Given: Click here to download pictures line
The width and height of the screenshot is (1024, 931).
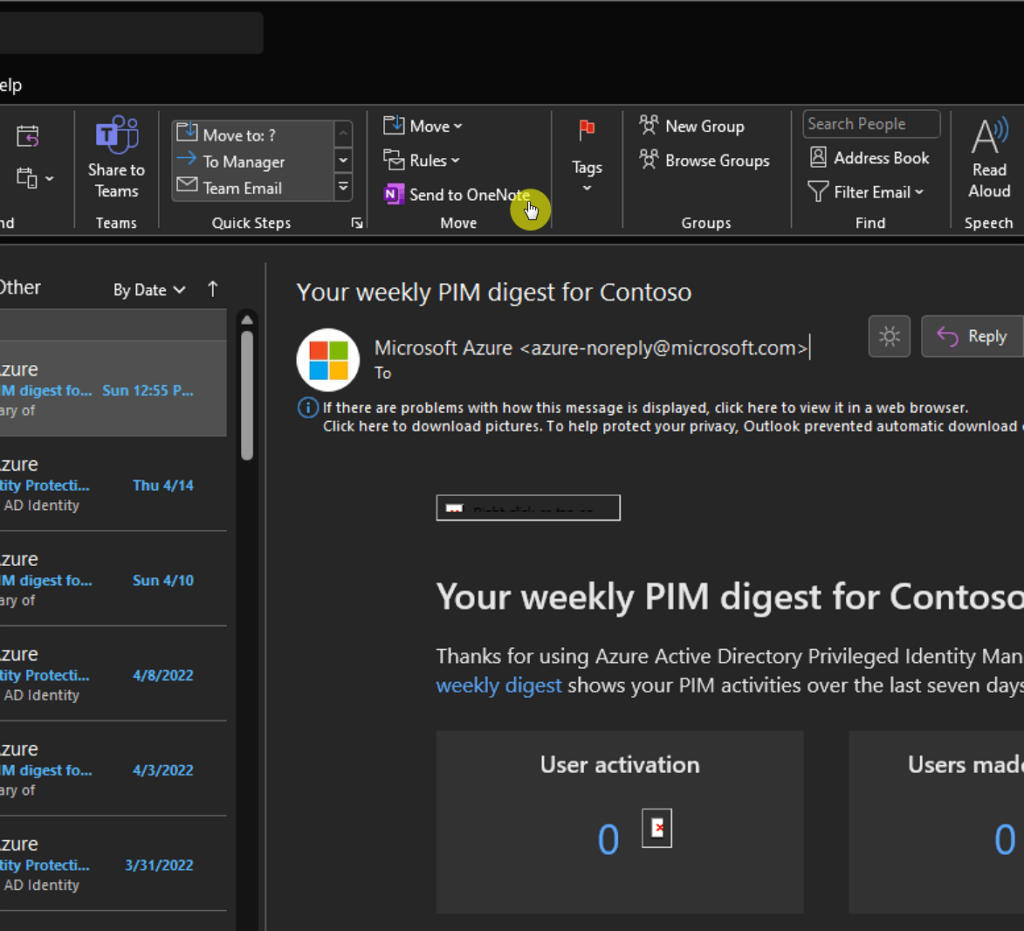Looking at the screenshot, I should click(673, 426).
